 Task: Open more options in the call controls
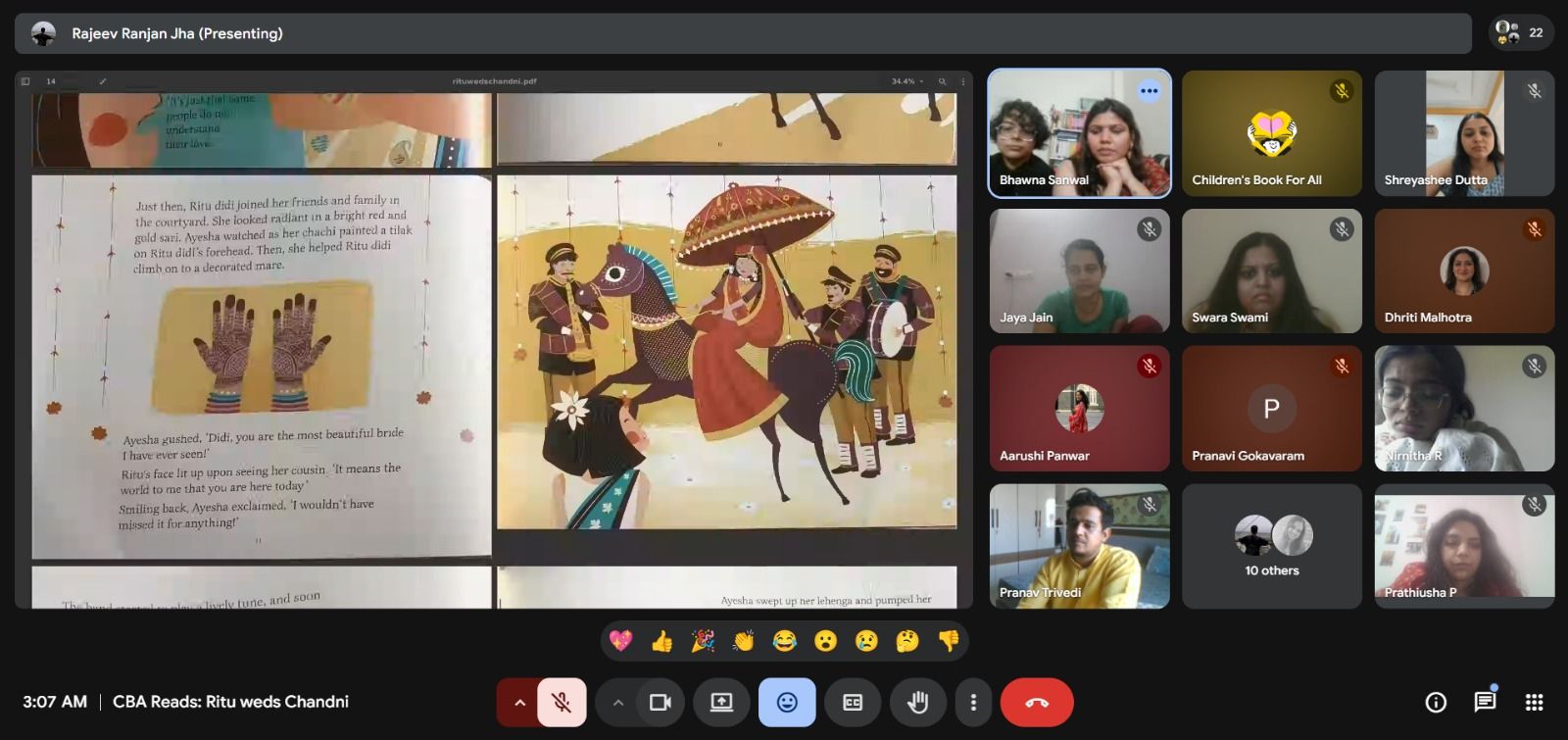pos(973,702)
